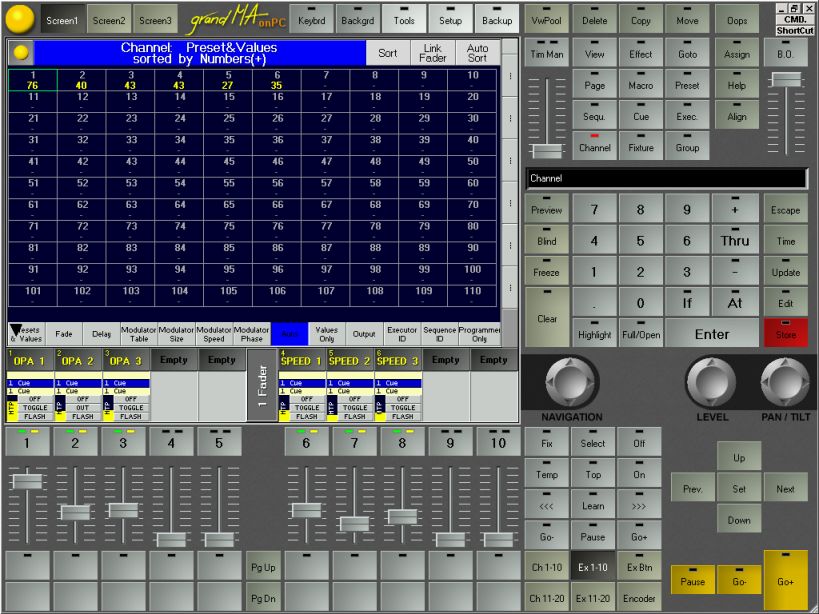Click the plus key on keypad
819x614 pixels.
tap(735, 208)
